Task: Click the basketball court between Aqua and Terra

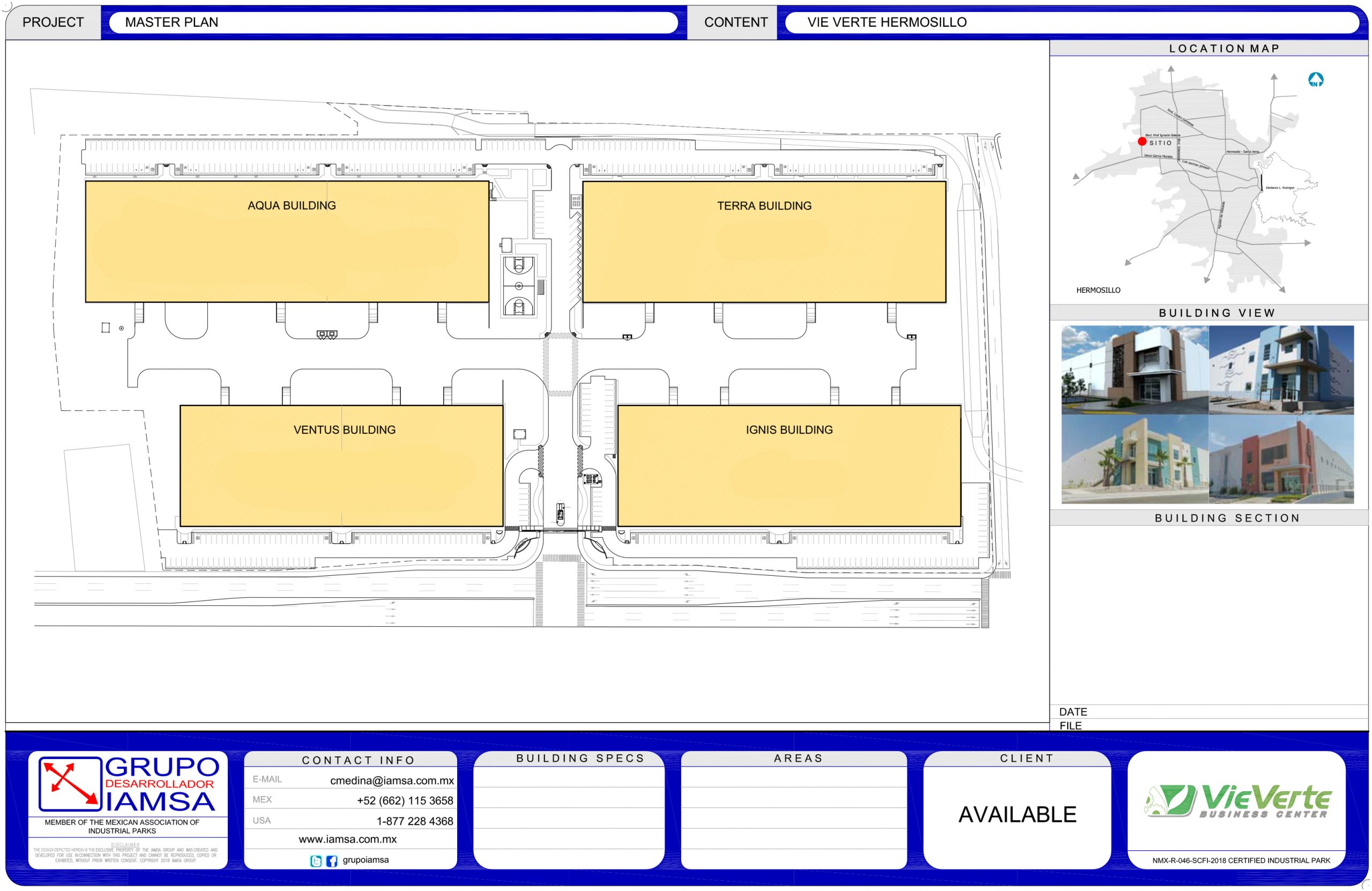Action: pos(519,286)
